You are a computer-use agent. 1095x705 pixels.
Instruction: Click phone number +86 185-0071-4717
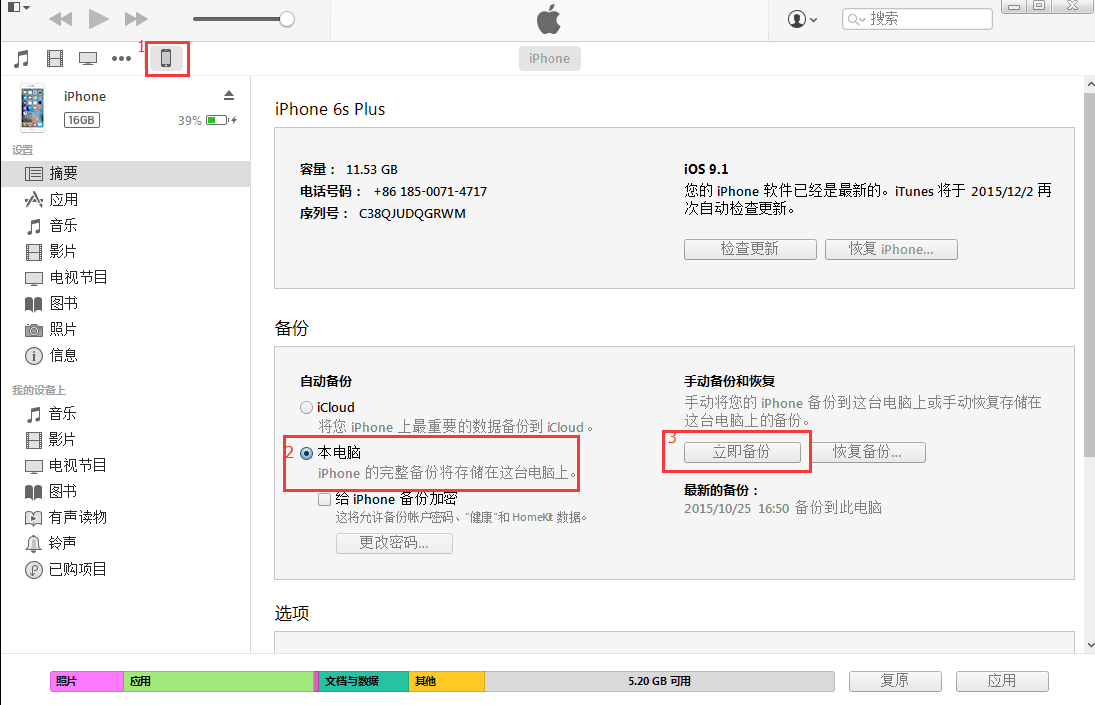pyautogui.click(x=430, y=191)
